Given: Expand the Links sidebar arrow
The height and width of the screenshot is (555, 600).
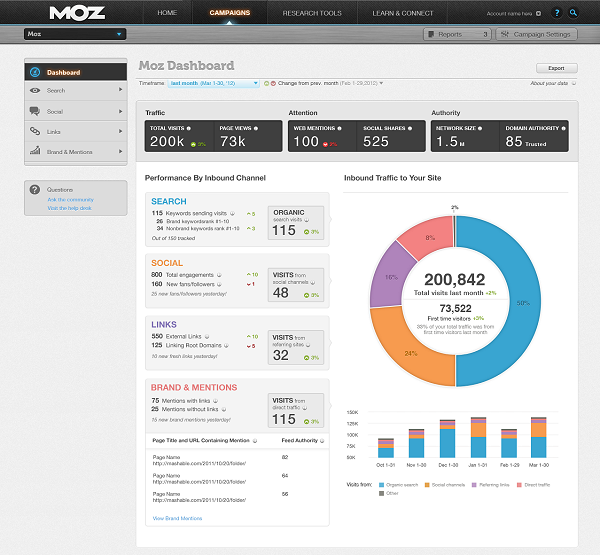Looking at the screenshot, I should [x=121, y=131].
